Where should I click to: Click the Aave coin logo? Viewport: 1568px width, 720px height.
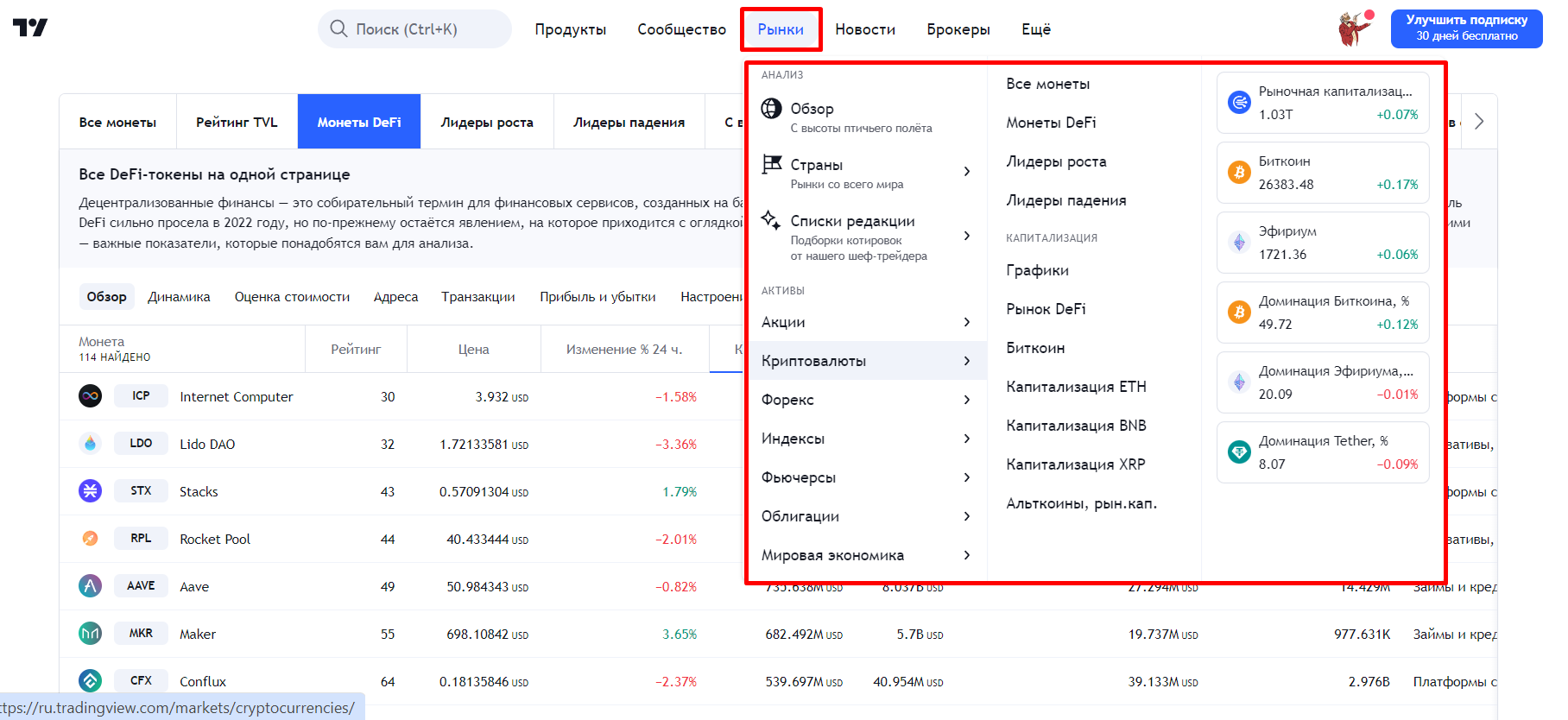(x=90, y=586)
